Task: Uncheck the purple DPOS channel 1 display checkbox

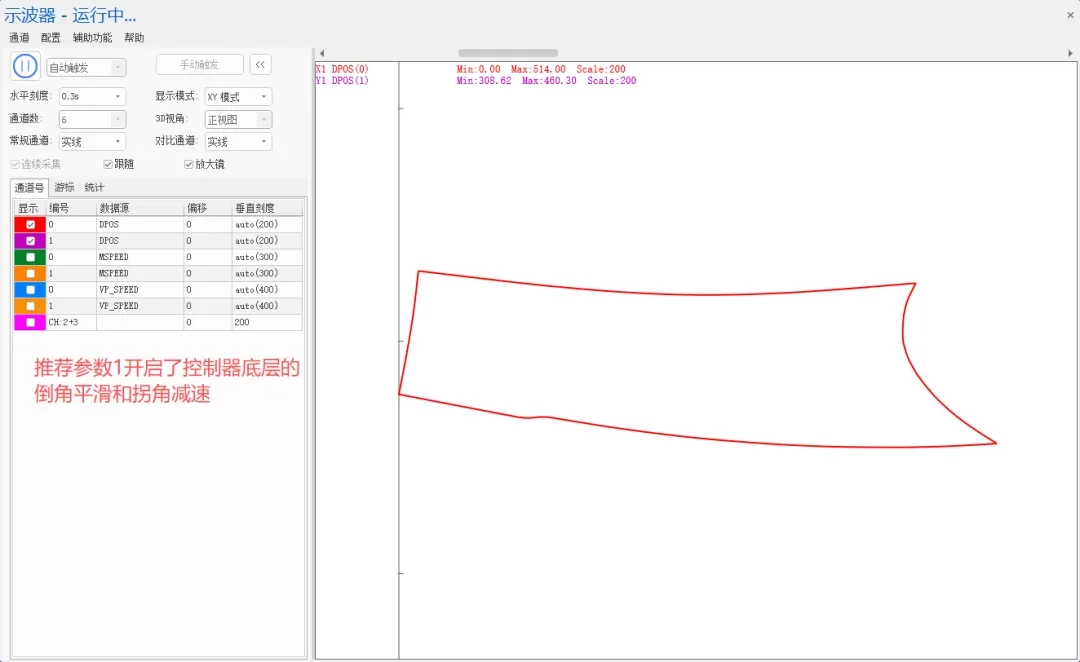Action: tap(30, 241)
